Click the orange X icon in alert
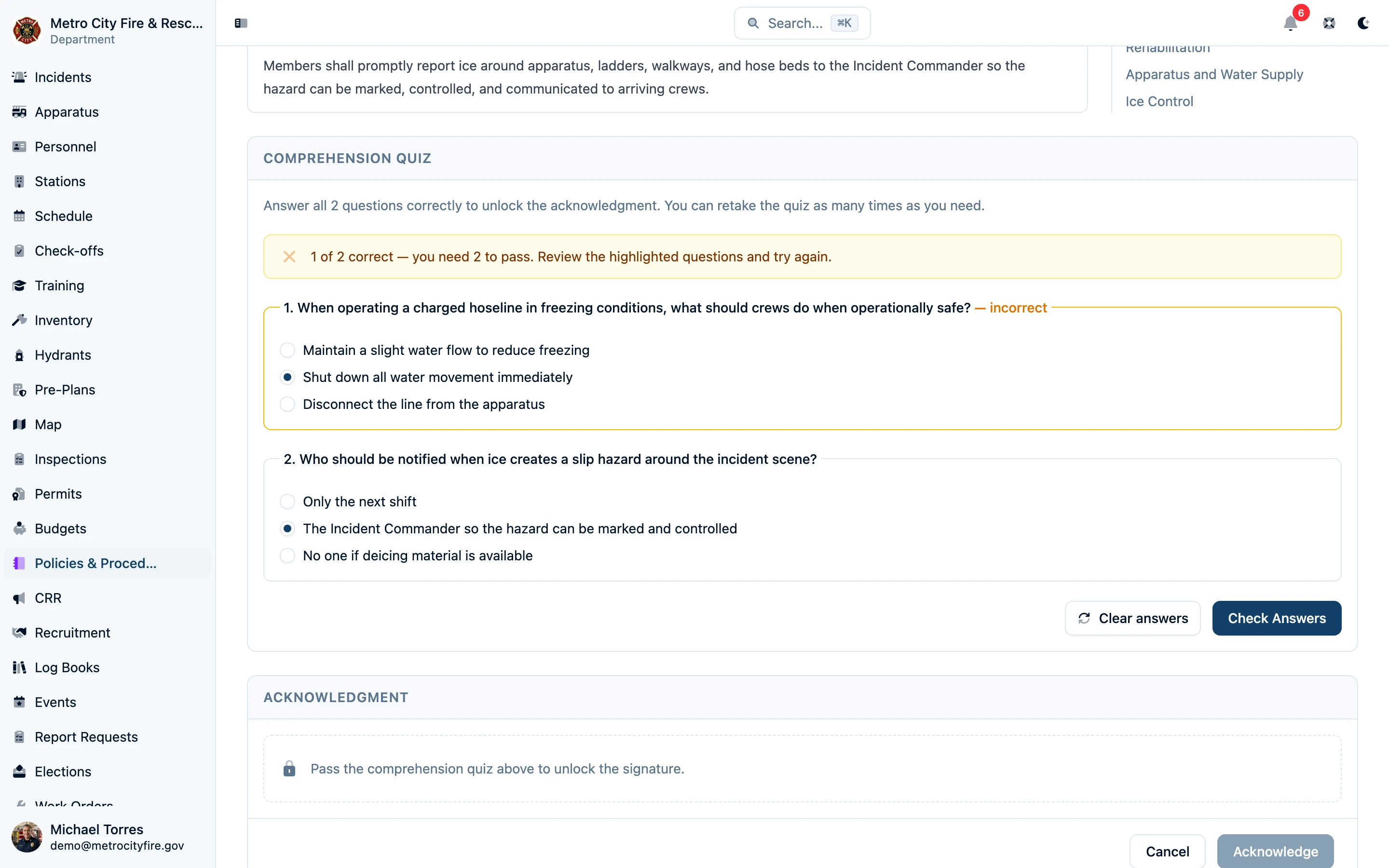Viewport: 1389px width, 868px height. click(289, 257)
